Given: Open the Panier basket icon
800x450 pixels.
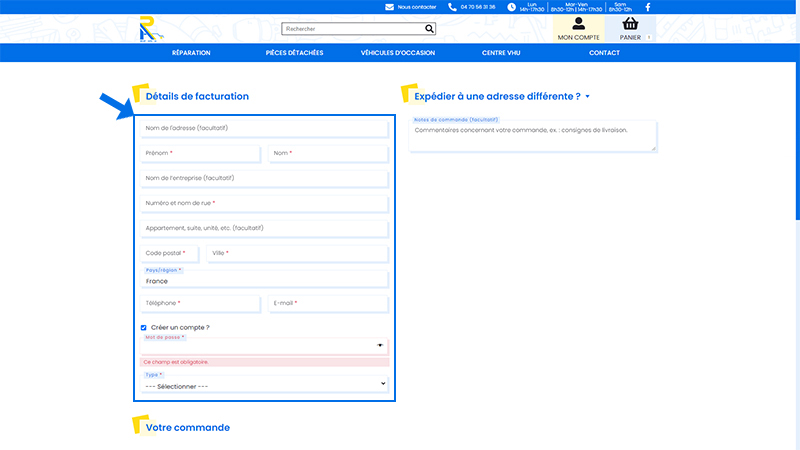Looking at the screenshot, I should click(630, 23).
